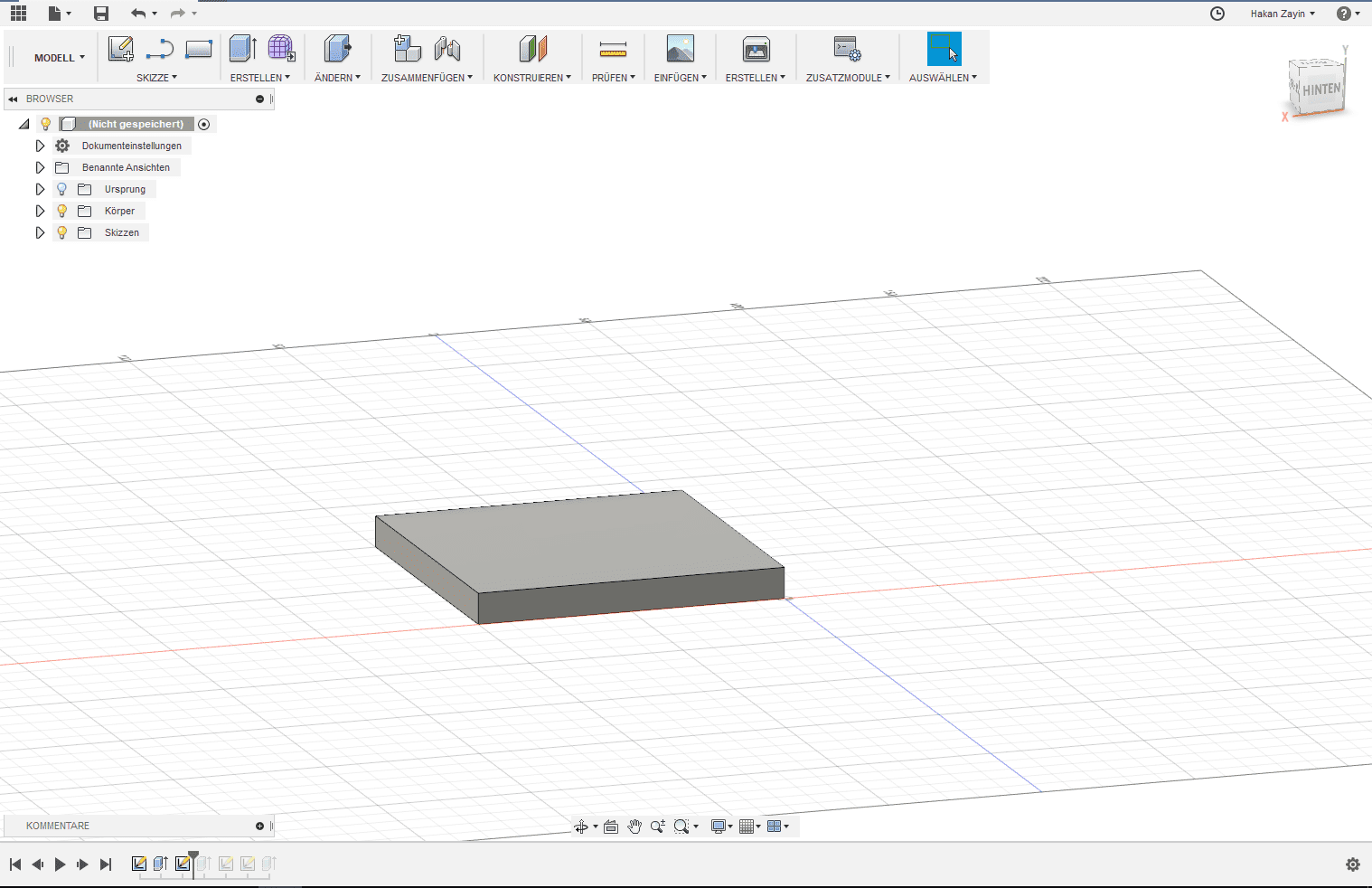This screenshot has width=1372, height=888.
Task: Open the scripts and add-ins icon
Action: click(x=847, y=49)
